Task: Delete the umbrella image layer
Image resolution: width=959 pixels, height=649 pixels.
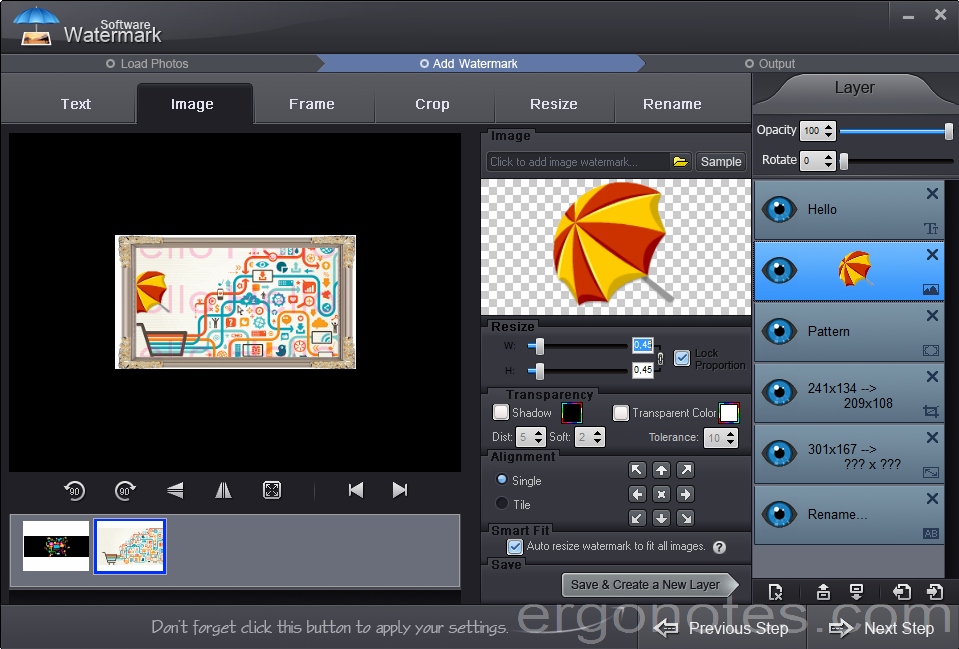Action: [932, 254]
